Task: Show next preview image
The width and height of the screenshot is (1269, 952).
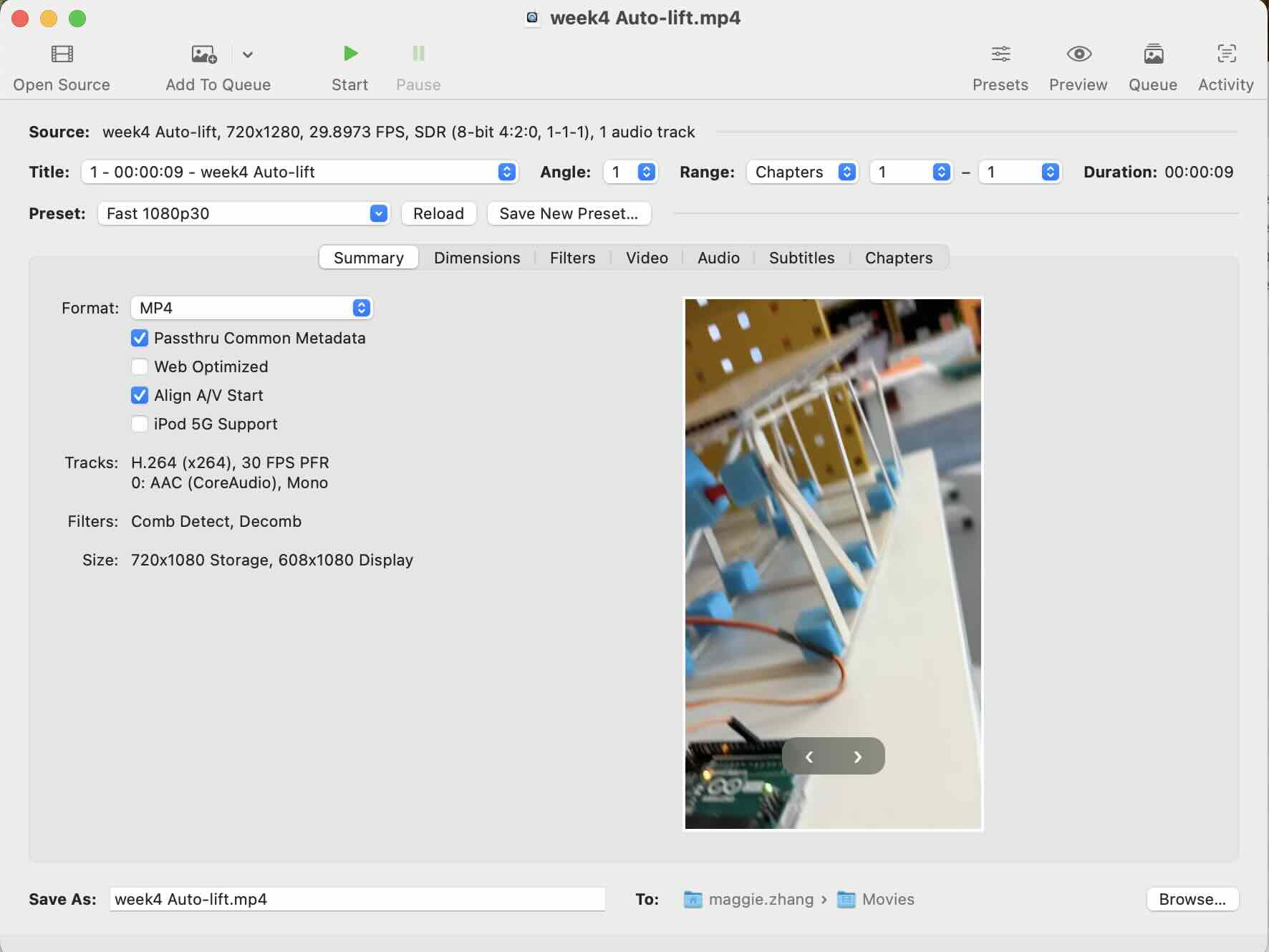Action: tap(858, 757)
